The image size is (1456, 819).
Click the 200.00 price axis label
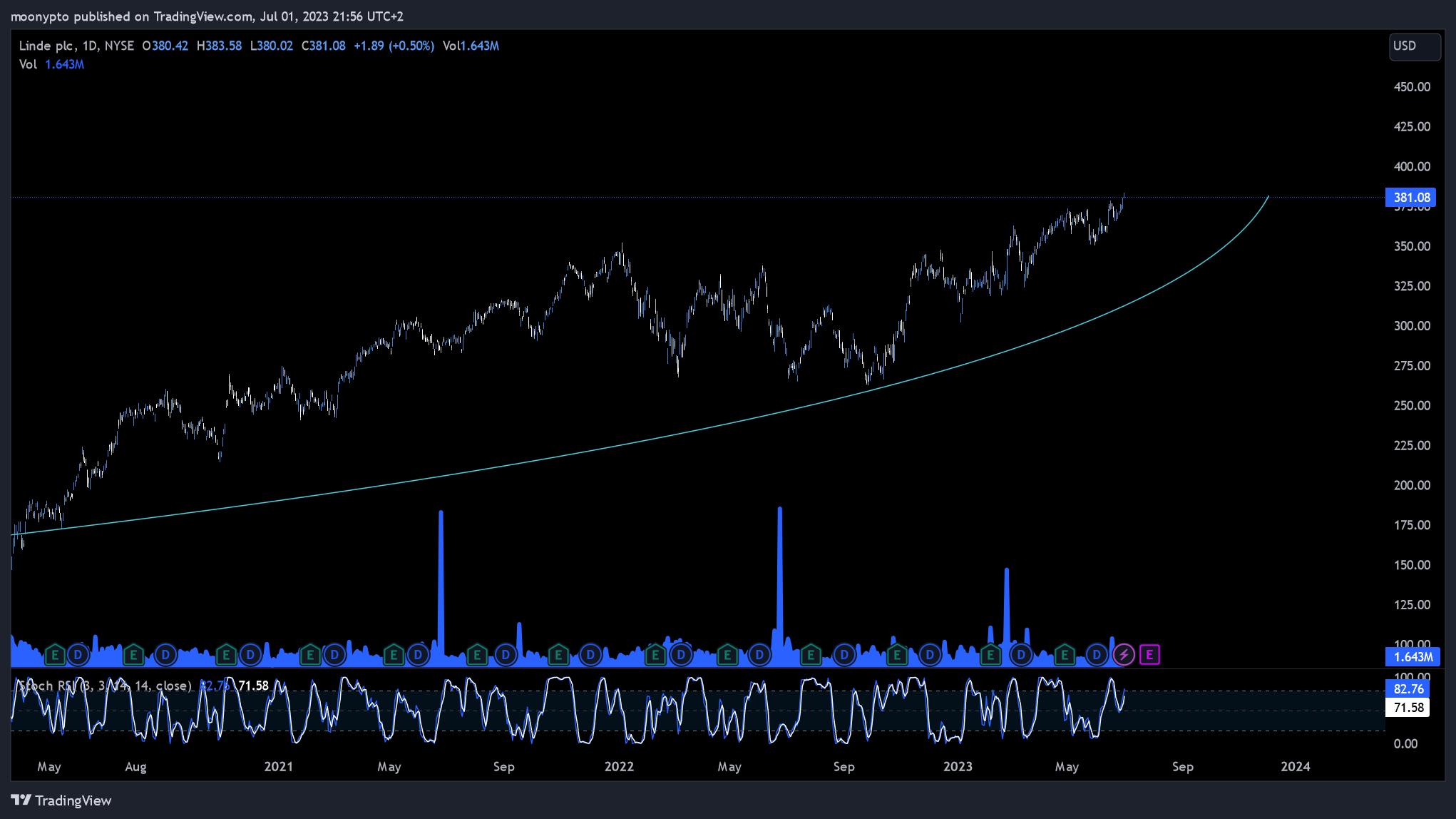(x=1412, y=485)
